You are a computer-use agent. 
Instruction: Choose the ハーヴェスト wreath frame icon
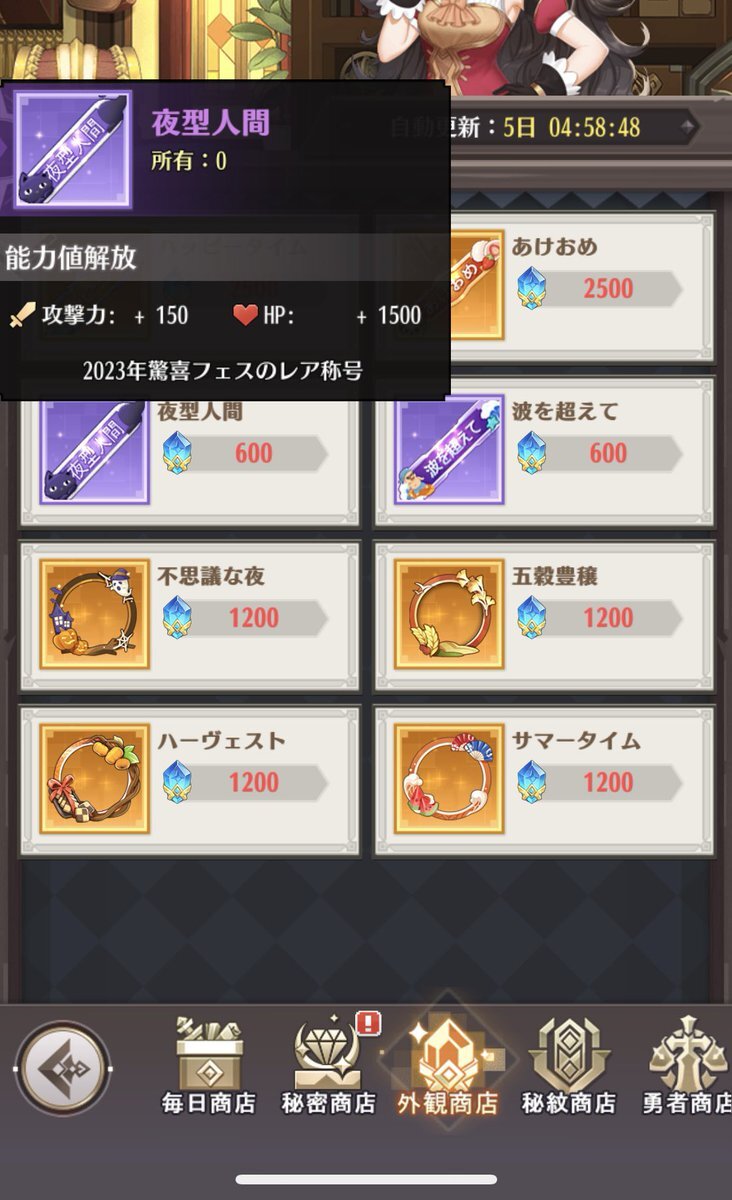coord(95,778)
